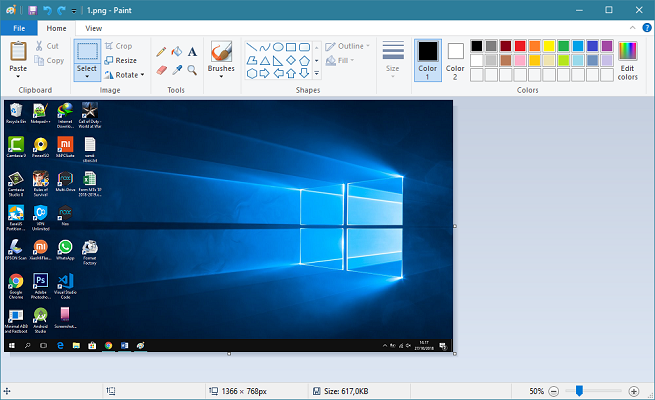Select the Eraser tool
This screenshot has width=655, height=400.
pyautogui.click(x=161, y=70)
